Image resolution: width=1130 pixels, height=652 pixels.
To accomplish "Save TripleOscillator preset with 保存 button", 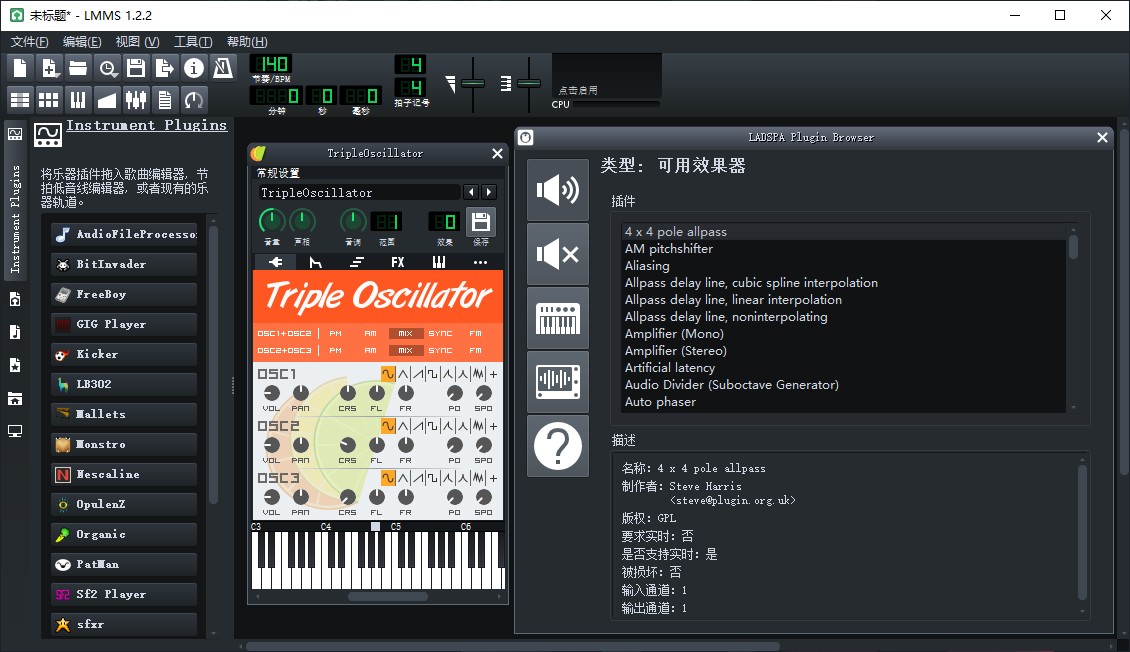I will [x=481, y=222].
